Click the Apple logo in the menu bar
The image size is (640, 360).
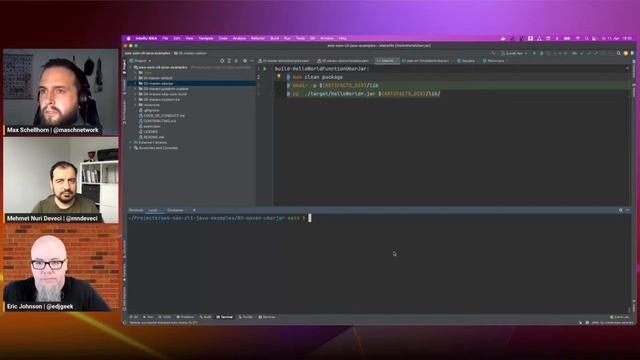[x=129, y=38]
